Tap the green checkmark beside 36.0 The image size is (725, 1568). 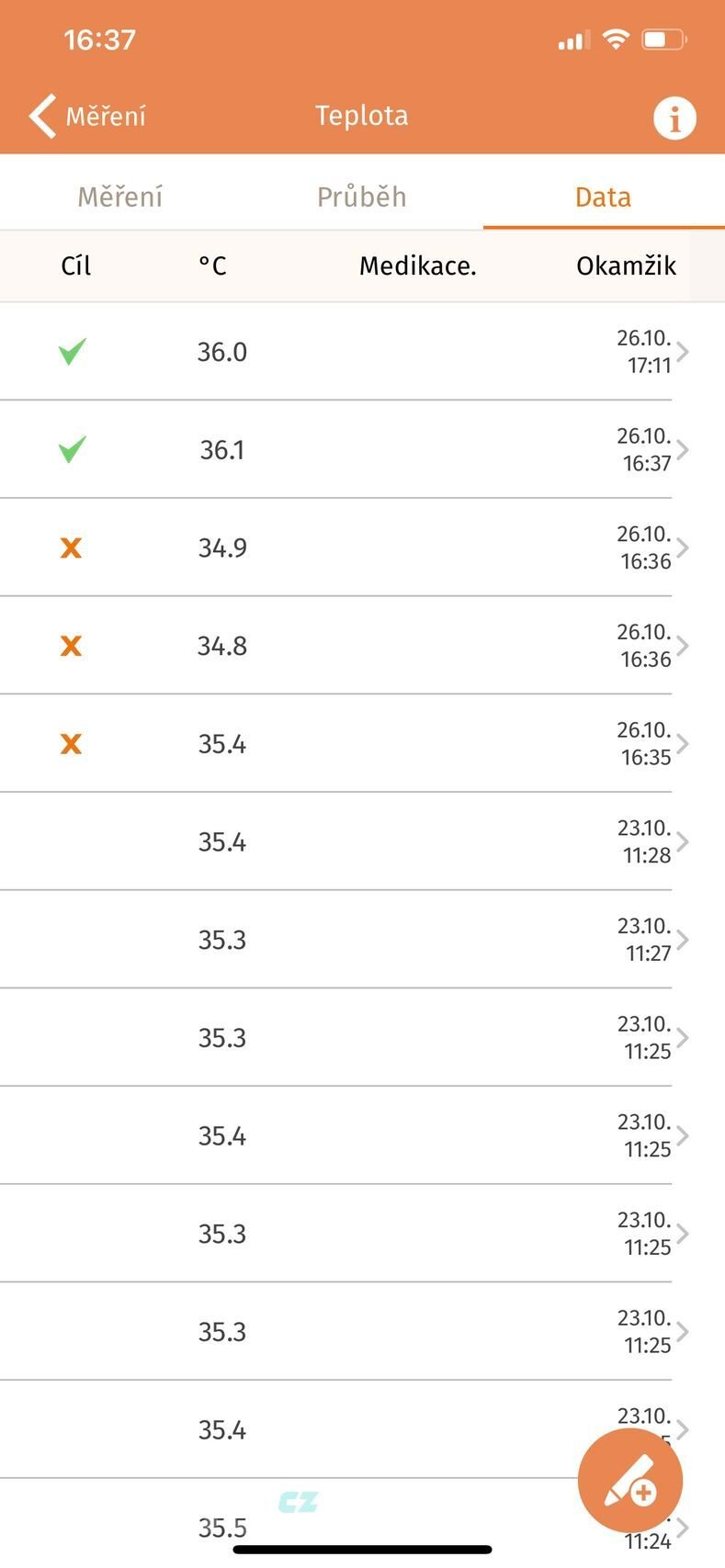click(x=72, y=352)
